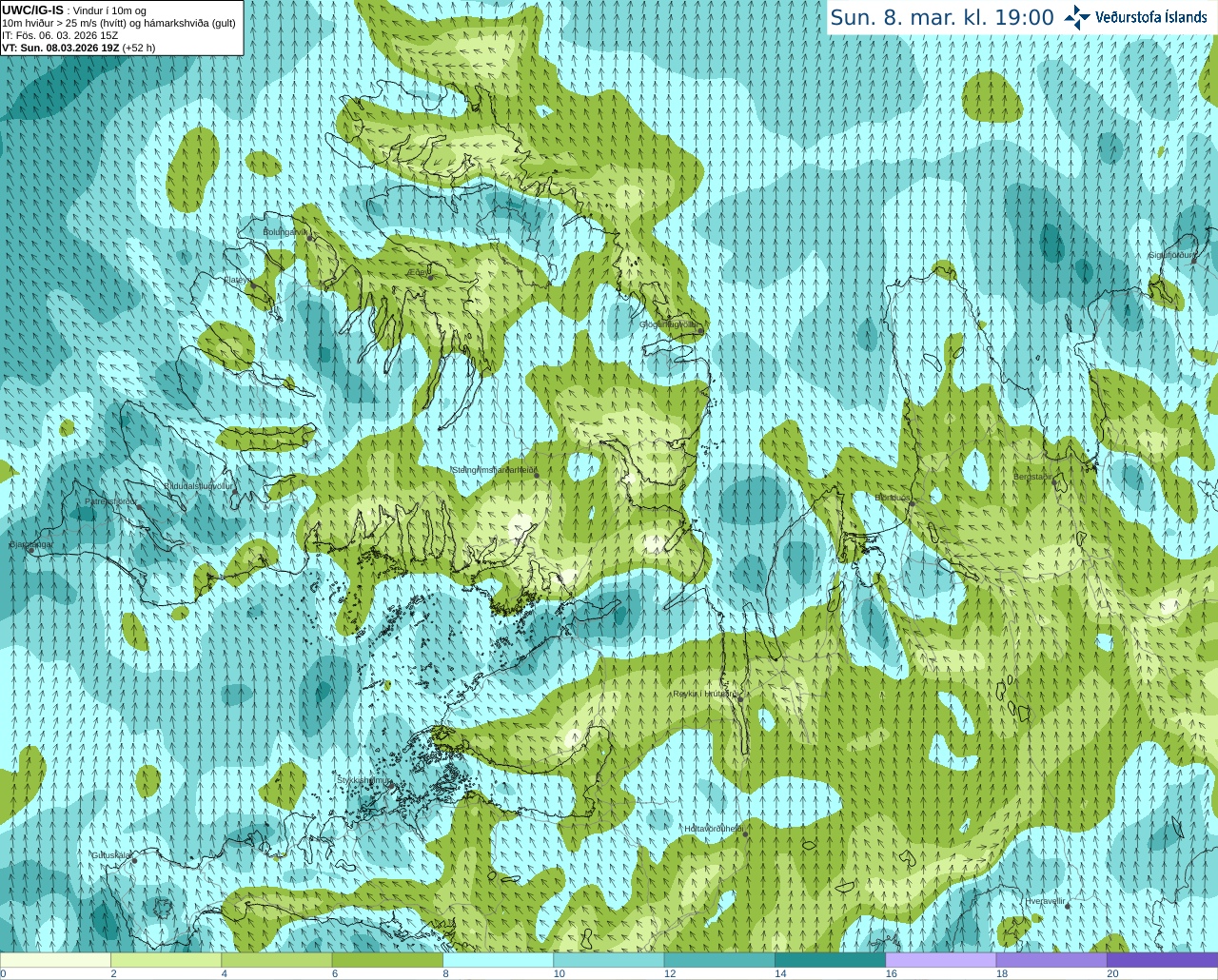Click the legend value '2'
Screen dimensions: 1218x980
tap(113, 973)
